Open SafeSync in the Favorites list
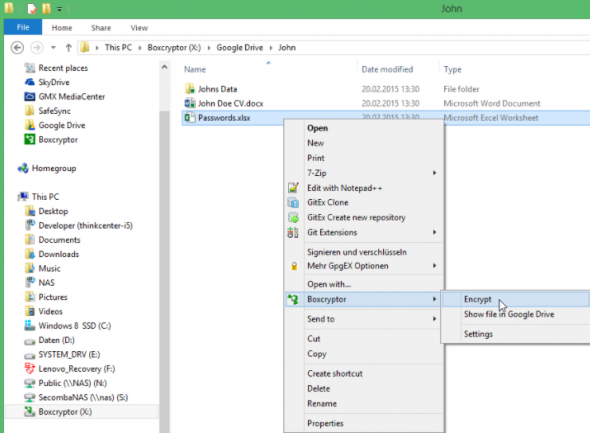The image size is (590, 433). coord(55,111)
